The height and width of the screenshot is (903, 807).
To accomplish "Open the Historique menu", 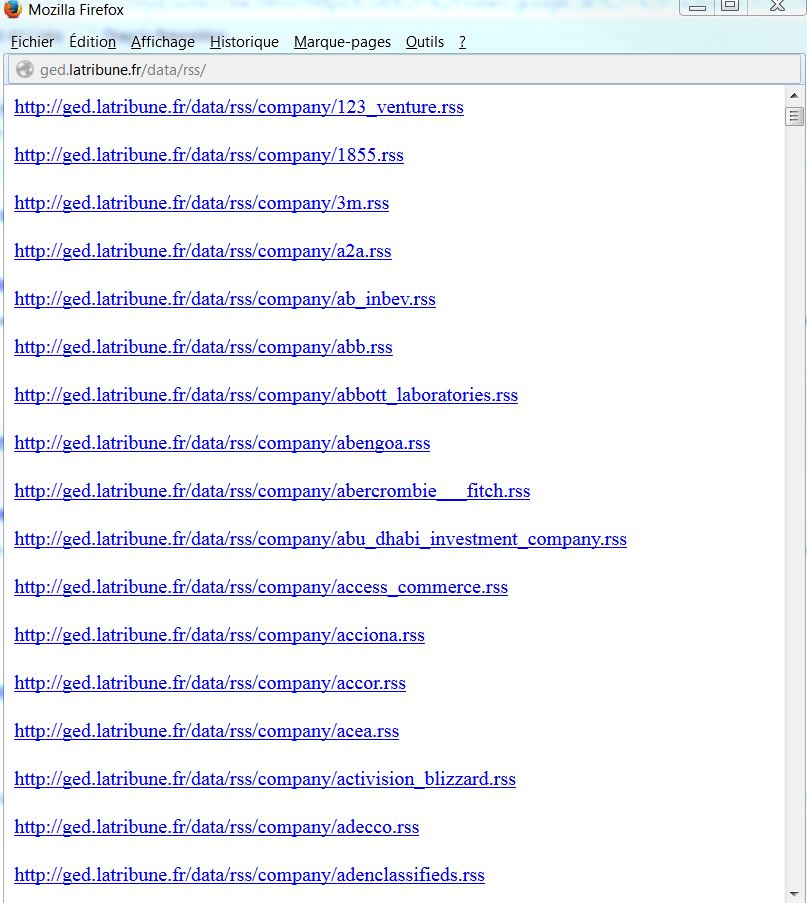I will (x=244, y=42).
